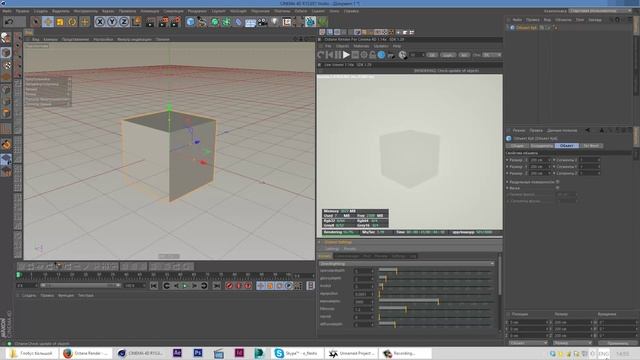Image resolution: width=640 pixels, height=360 pixels.
Task: Go to the start of the timeline
Action: (154, 286)
